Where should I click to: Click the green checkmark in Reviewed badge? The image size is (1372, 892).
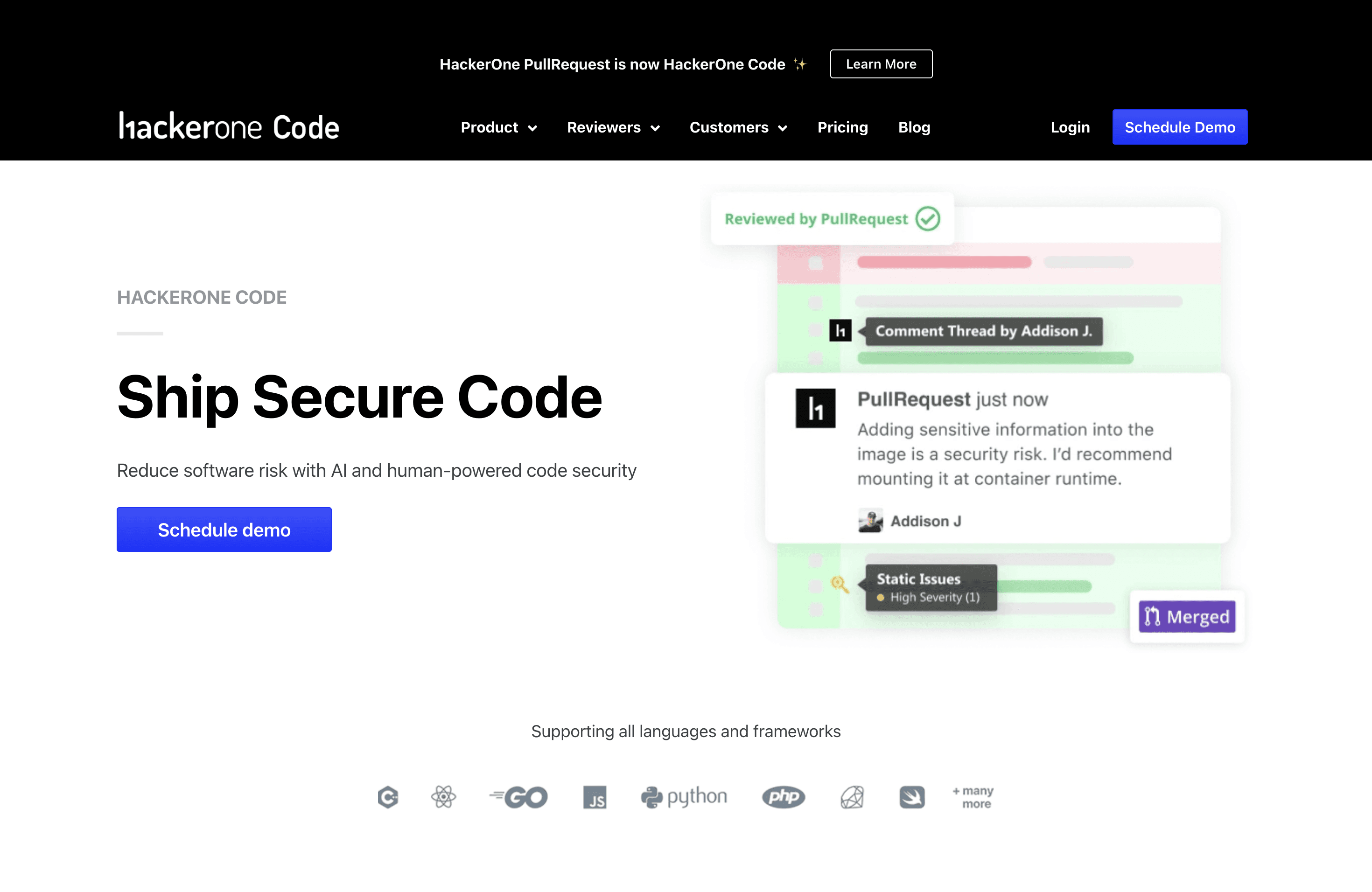coord(928,218)
